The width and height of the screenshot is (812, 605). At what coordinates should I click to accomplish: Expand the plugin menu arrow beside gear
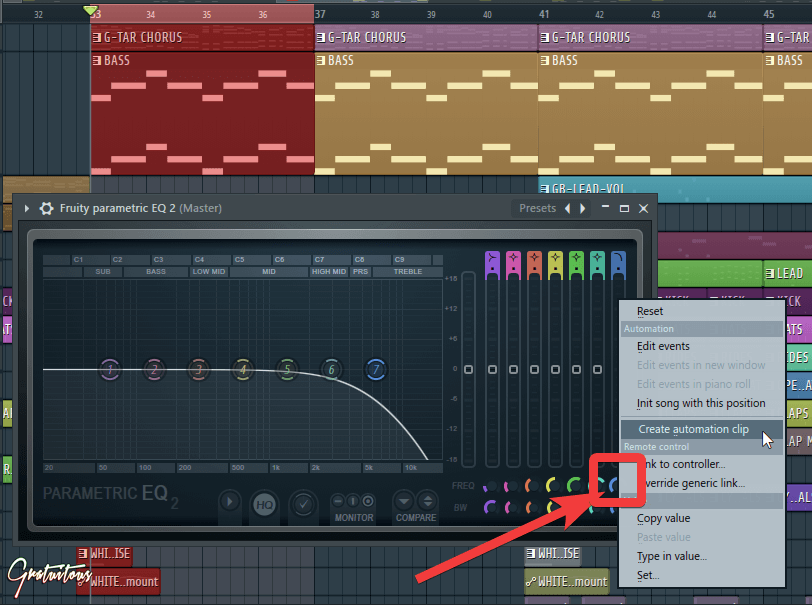[26, 208]
